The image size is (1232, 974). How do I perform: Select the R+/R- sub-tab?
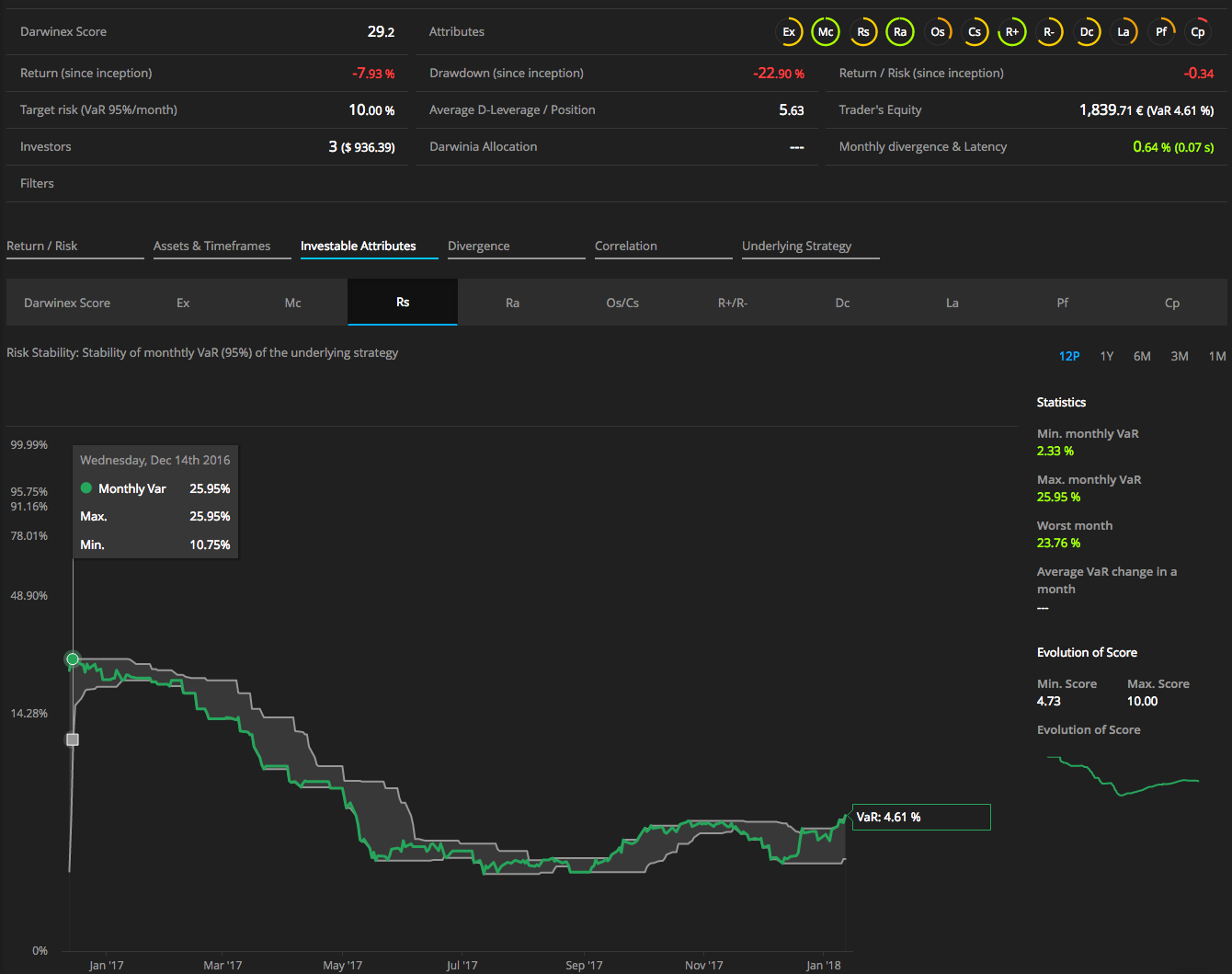[733, 303]
